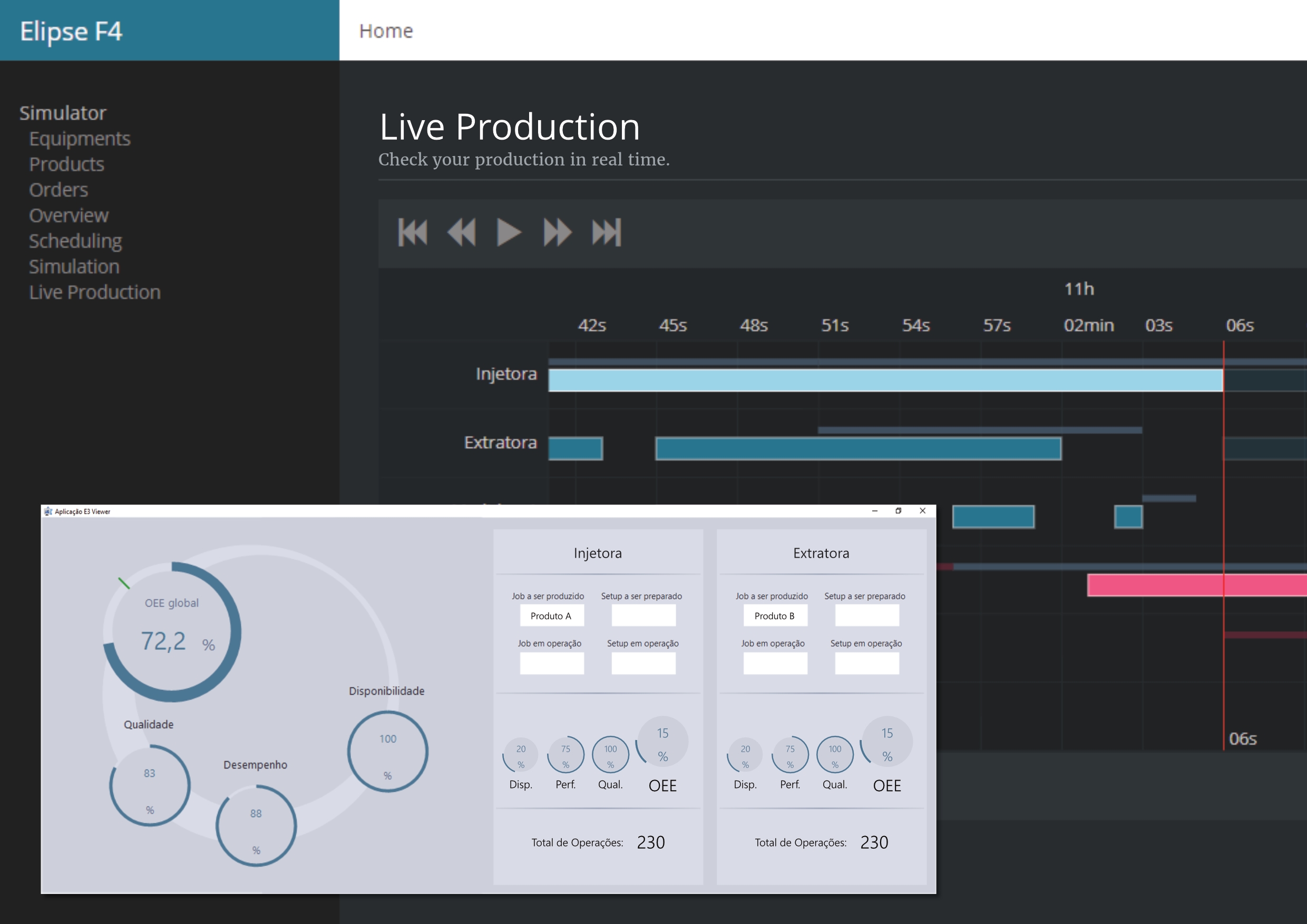1307x924 pixels.
Task: Skip to start of timeline playback
Action: 412,232
